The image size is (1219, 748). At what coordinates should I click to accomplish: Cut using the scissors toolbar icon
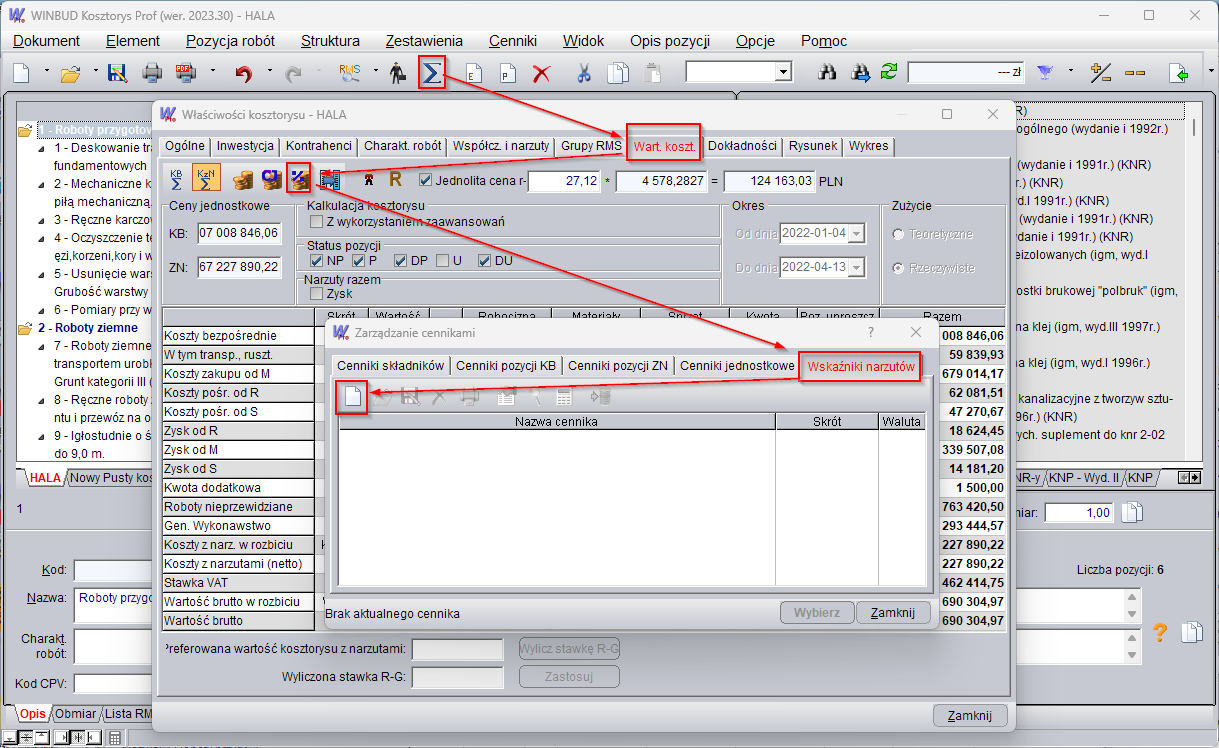coord(584,72)
